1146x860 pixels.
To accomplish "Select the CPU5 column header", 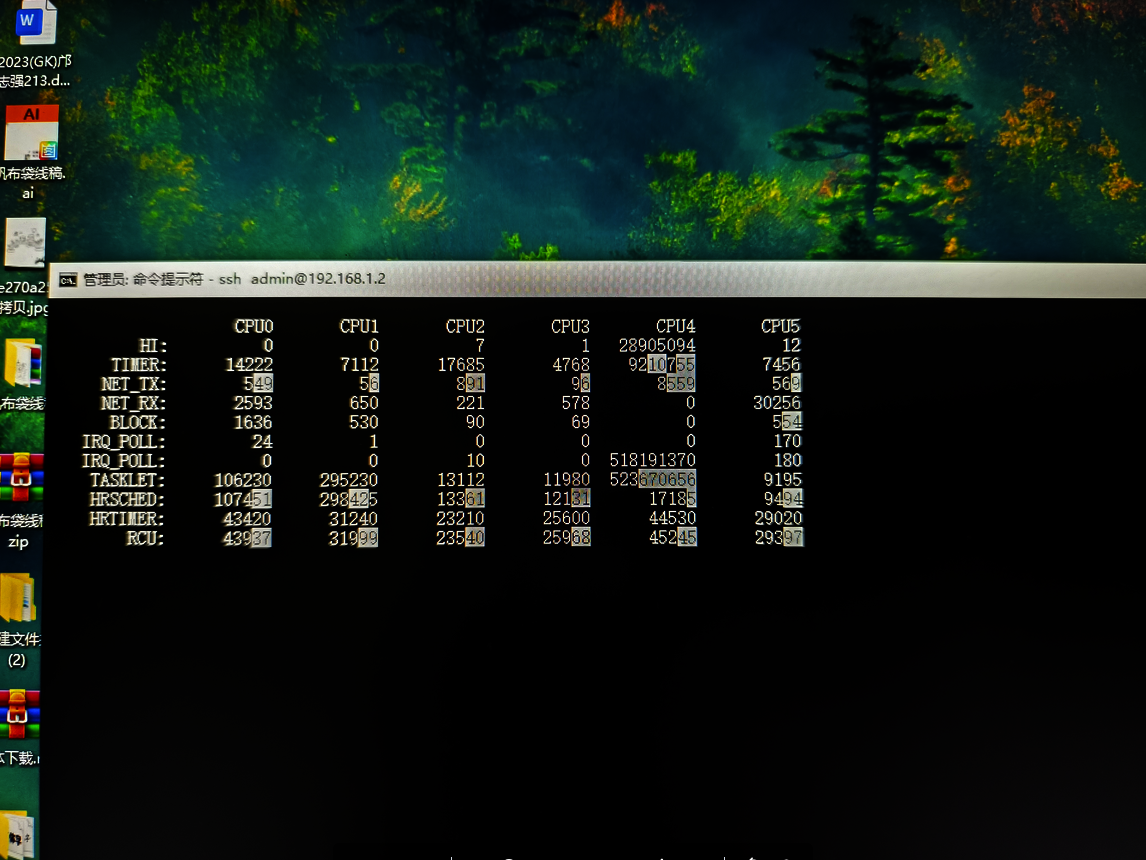I will (x=781, y=326).
